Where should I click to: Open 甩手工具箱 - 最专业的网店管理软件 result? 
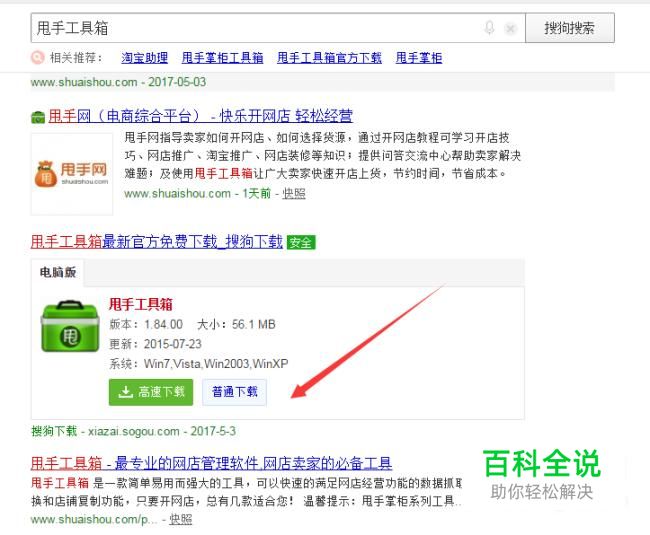pos(211,463)
